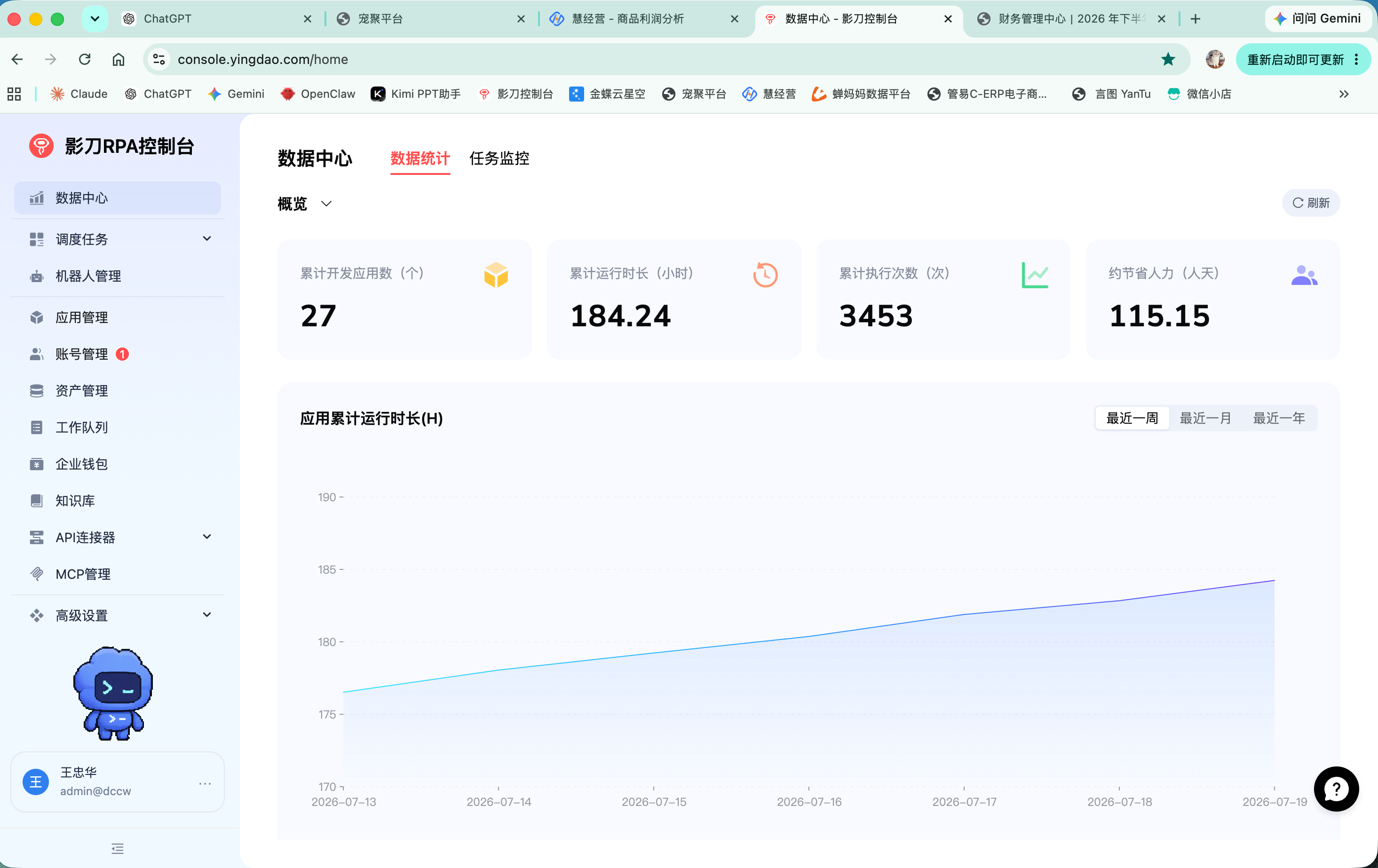1378x868 pixels.
Task: Switch to the 数据统计 tab
Action: coord(420,158)
